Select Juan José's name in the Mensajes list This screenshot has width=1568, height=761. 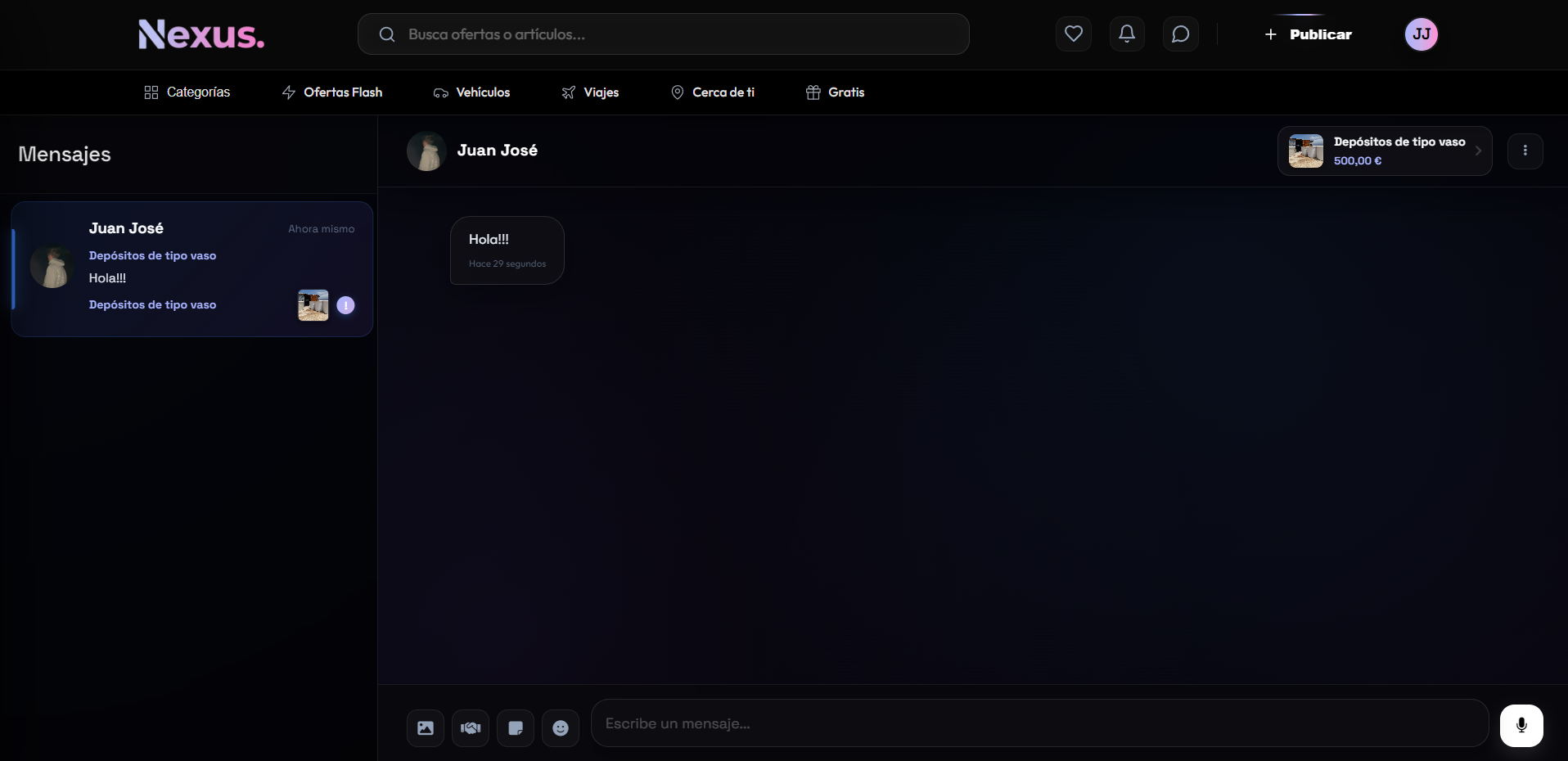coord(126,228)
